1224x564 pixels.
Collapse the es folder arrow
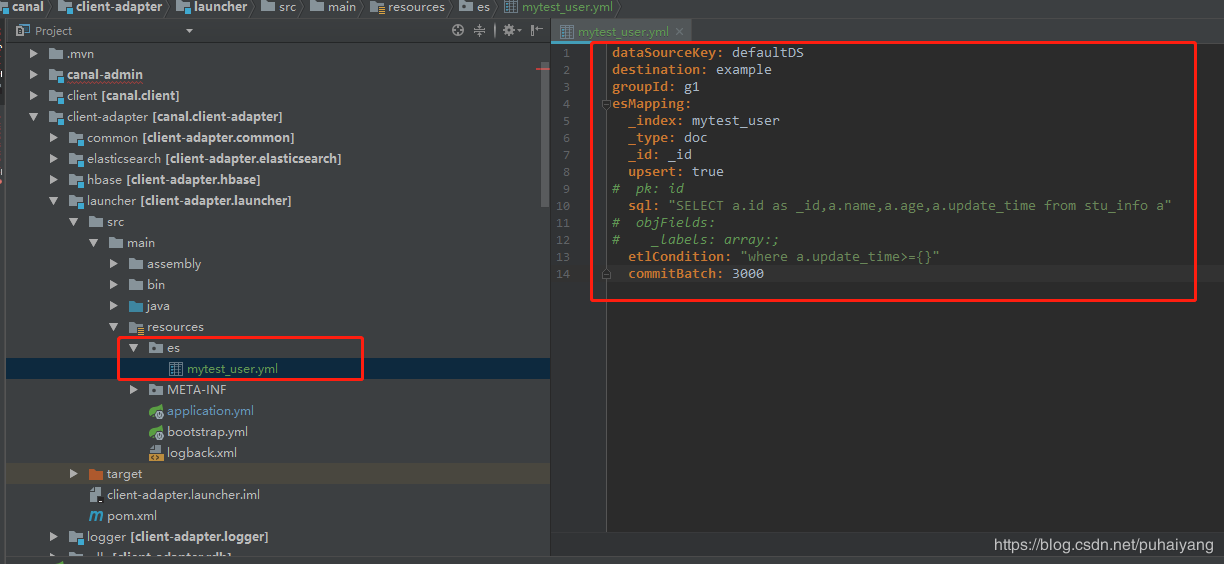pos(134,348)
